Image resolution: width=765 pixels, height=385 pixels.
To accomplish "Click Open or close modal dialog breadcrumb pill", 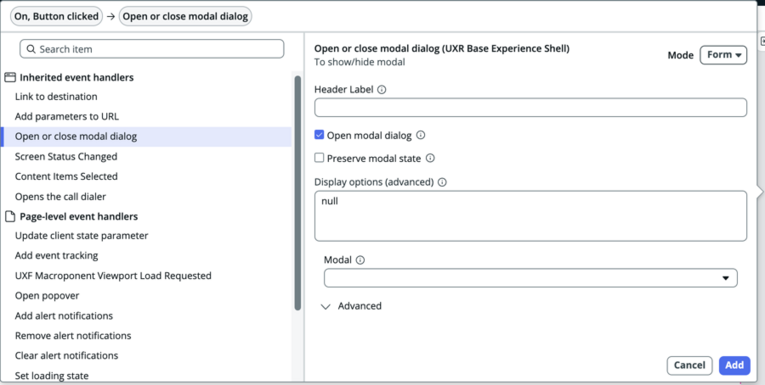I will [x=185, y=16].
